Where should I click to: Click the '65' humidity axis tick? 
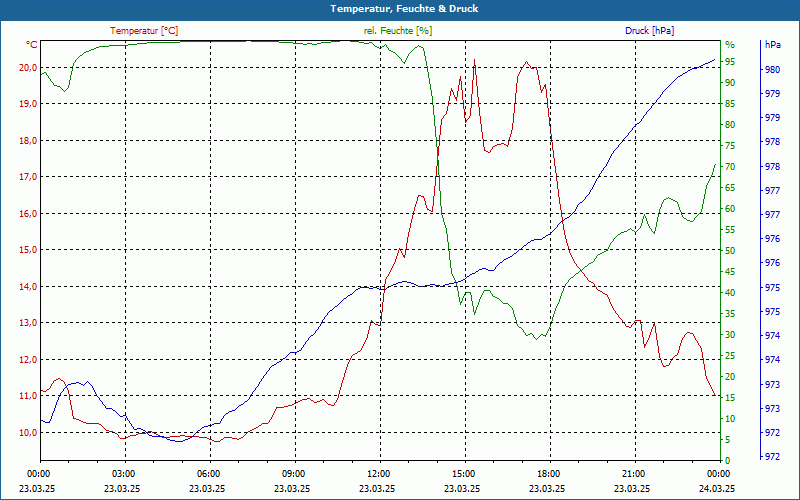[x=730, y=188]
